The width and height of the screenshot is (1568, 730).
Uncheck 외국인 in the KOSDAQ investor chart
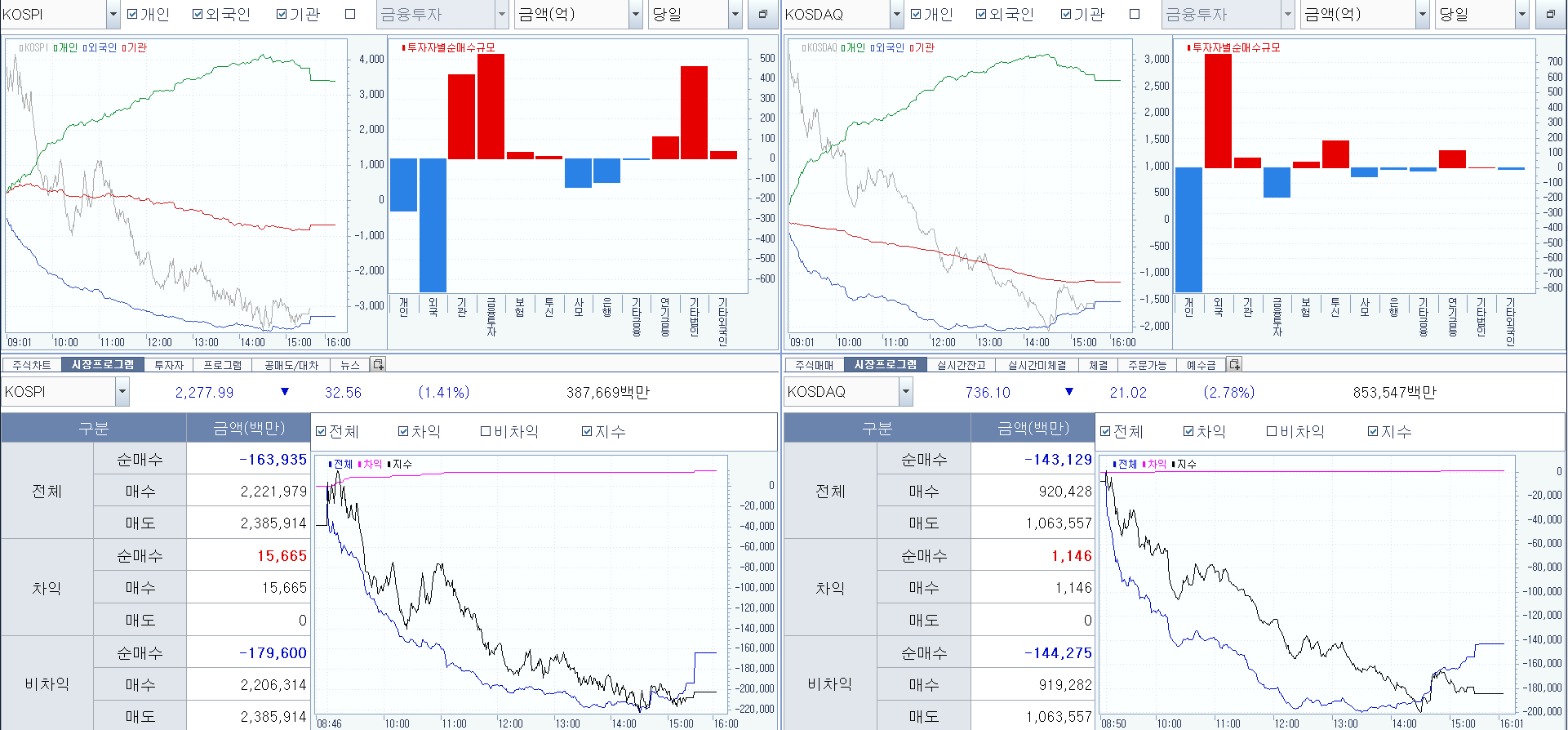(x=981, y=14)
